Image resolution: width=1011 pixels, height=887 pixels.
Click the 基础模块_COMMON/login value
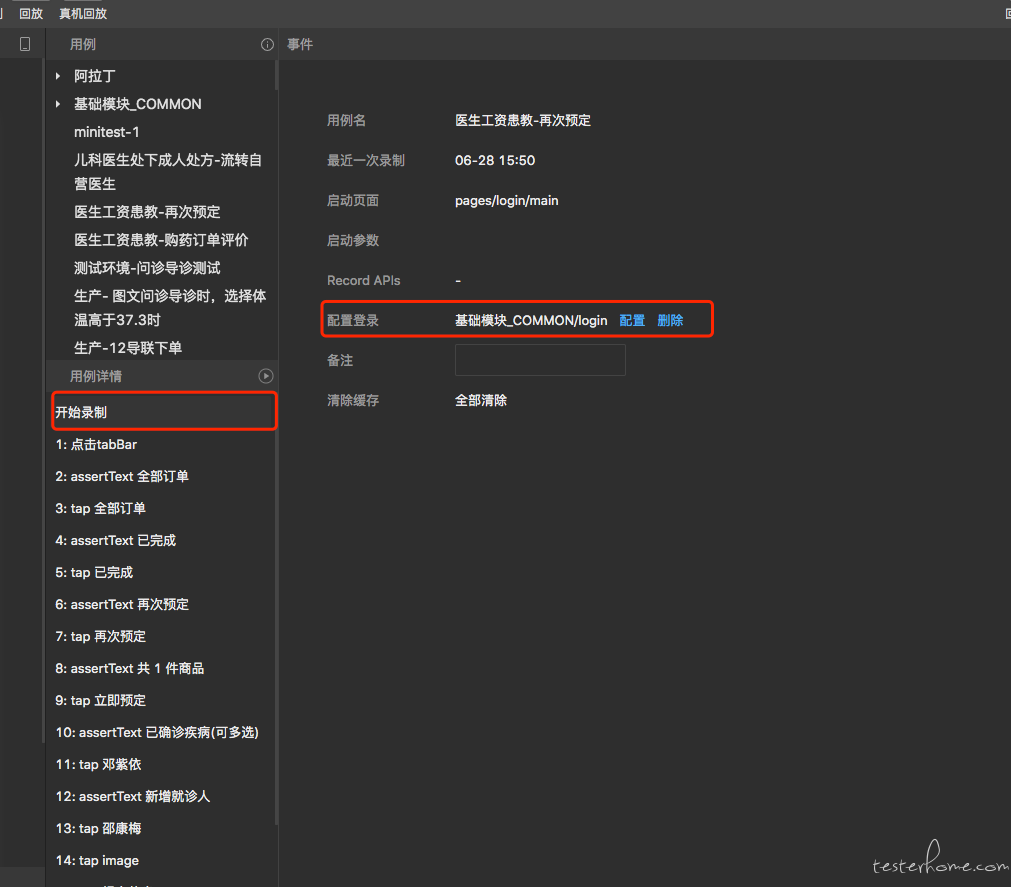[531, 320]
